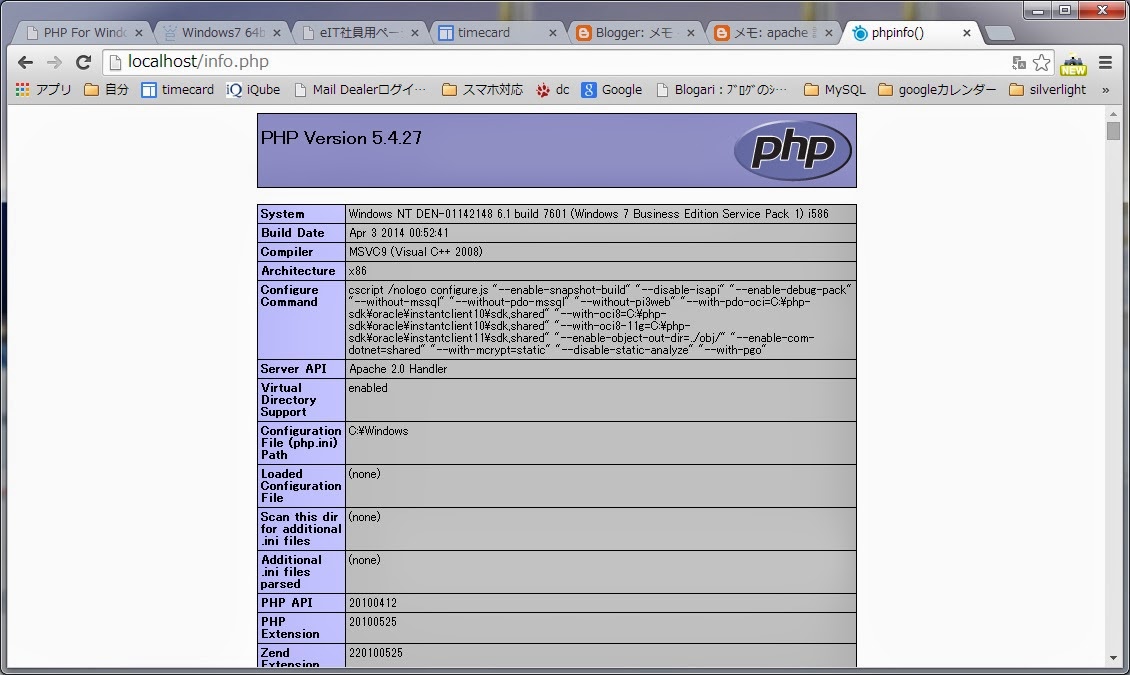Click the page scrollbar up arrow
Viewport: 1130px width, 675px height.
point(1113,114)
